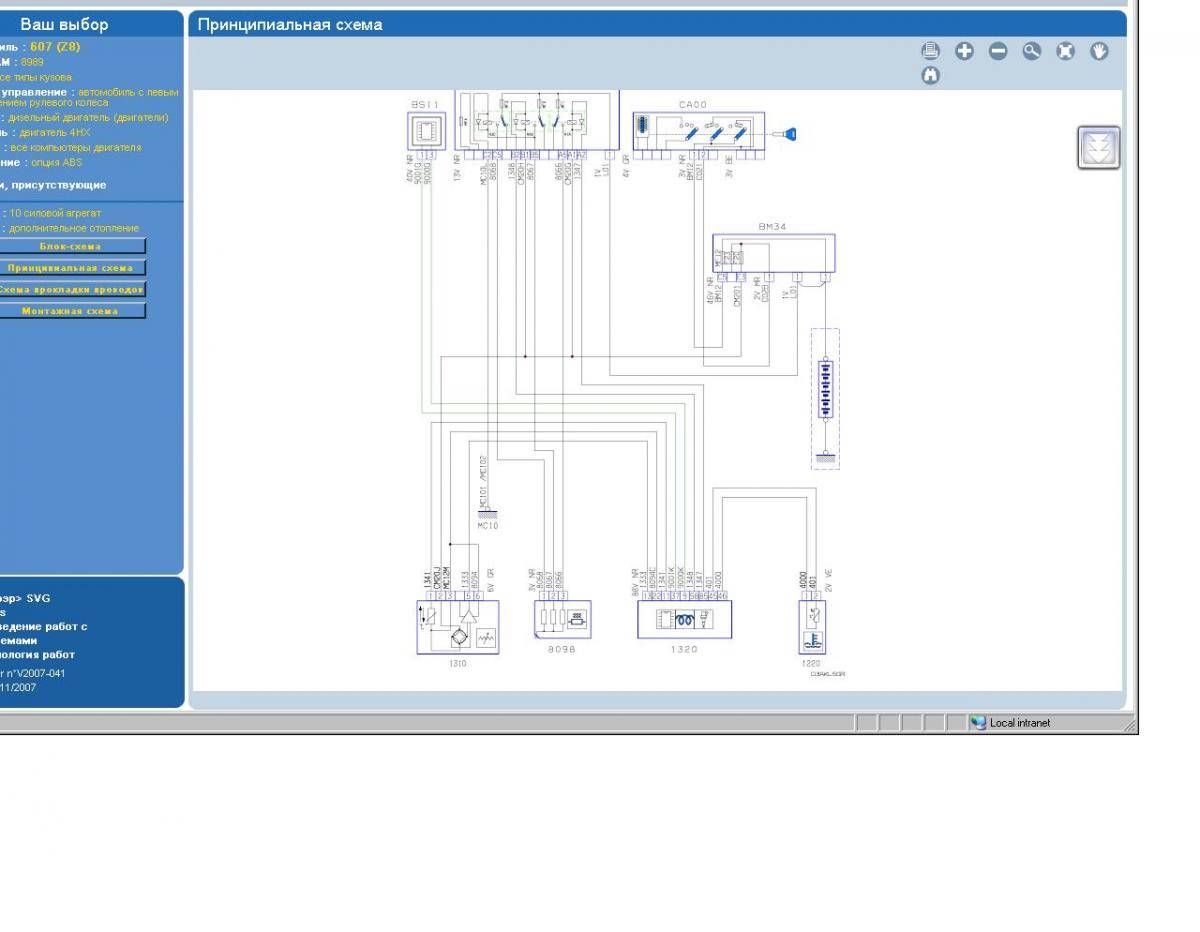Select Принципиальная схема button
Viewport: 1200px width, 932px height.
[x=70, y=268]
